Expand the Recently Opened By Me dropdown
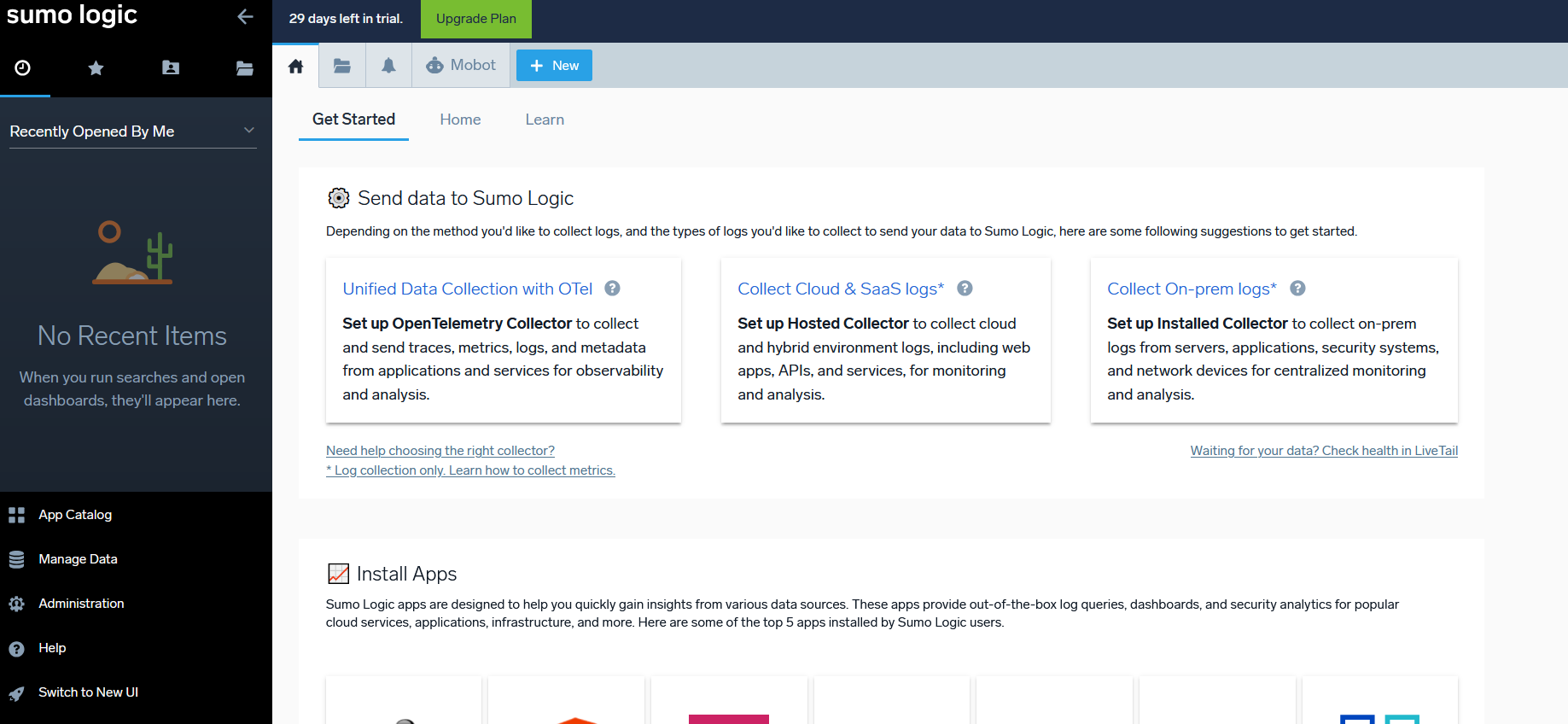Viewport: 1568px width, 724px height. point(132,131)
